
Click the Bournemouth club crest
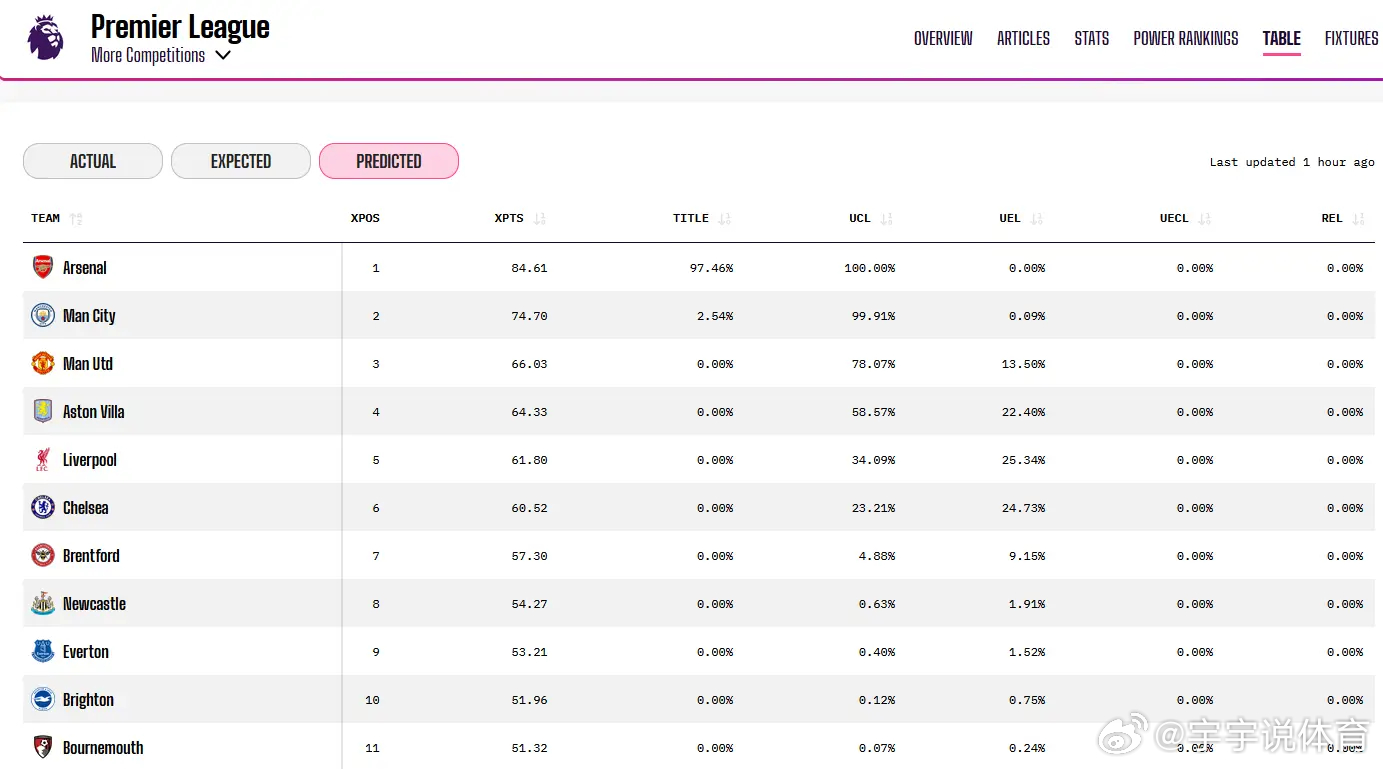coord(42,747)
